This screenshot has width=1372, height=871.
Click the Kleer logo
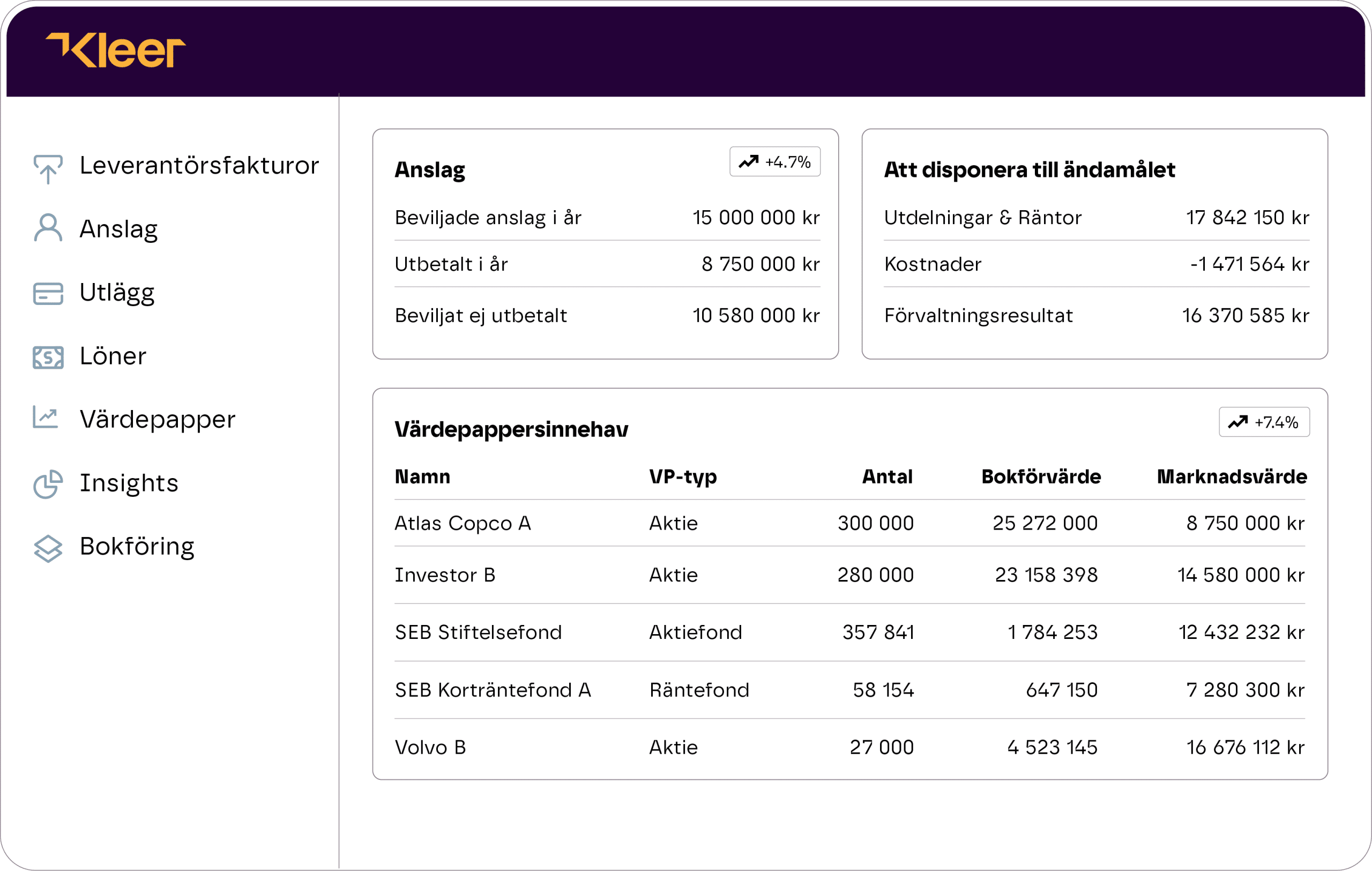coord(116,50)
